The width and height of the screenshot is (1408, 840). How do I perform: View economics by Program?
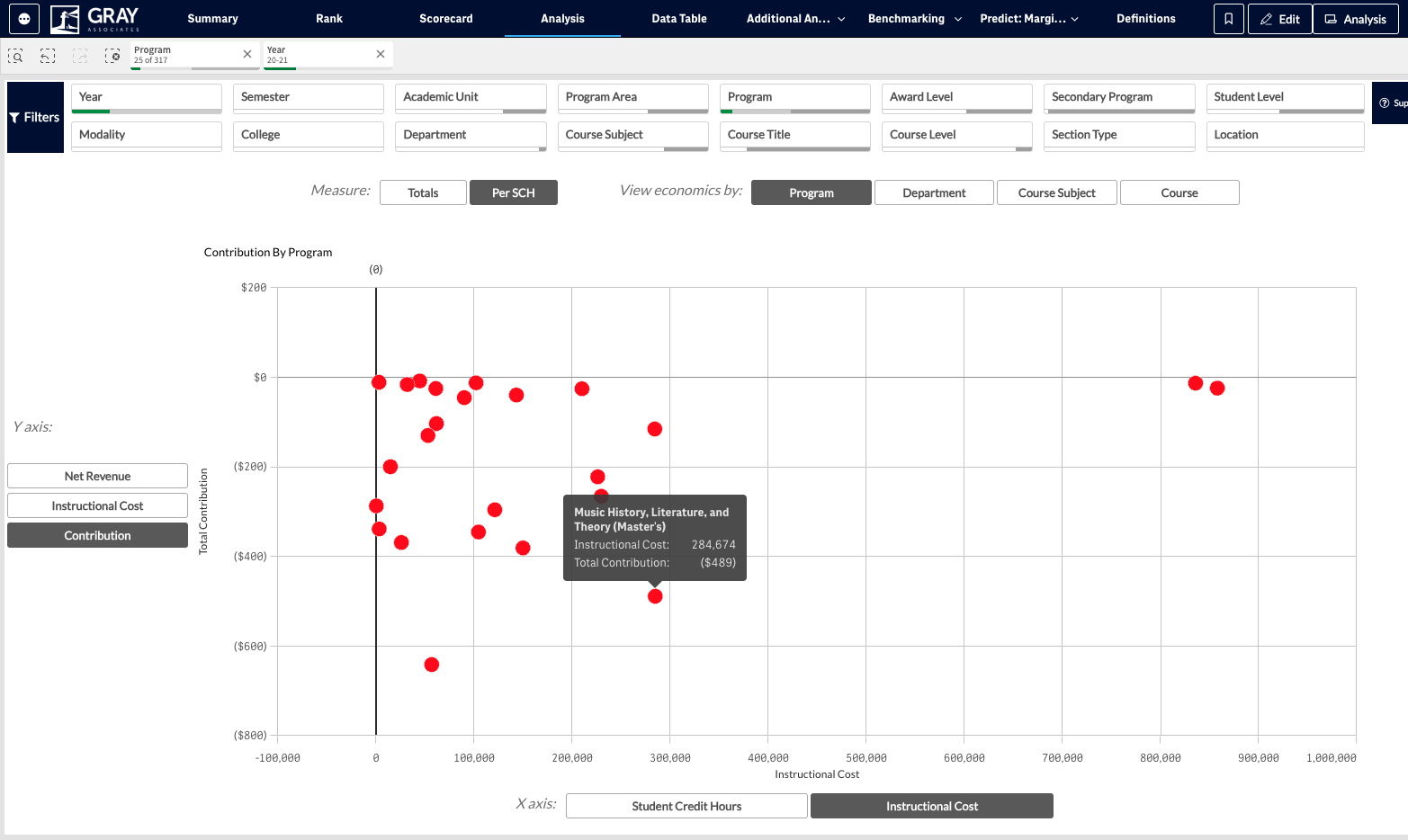tap(812, 192)
